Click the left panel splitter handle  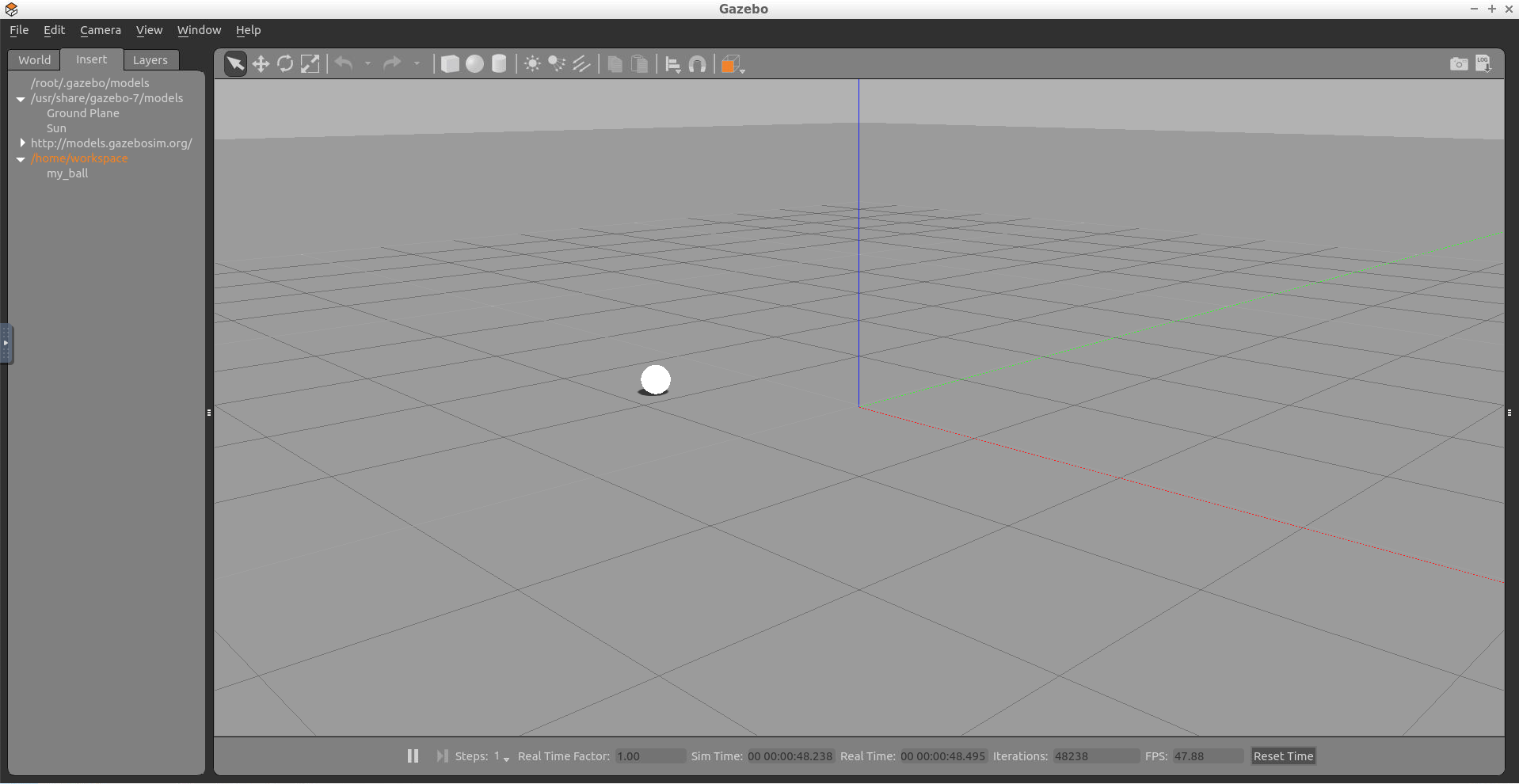pos(209,413)
